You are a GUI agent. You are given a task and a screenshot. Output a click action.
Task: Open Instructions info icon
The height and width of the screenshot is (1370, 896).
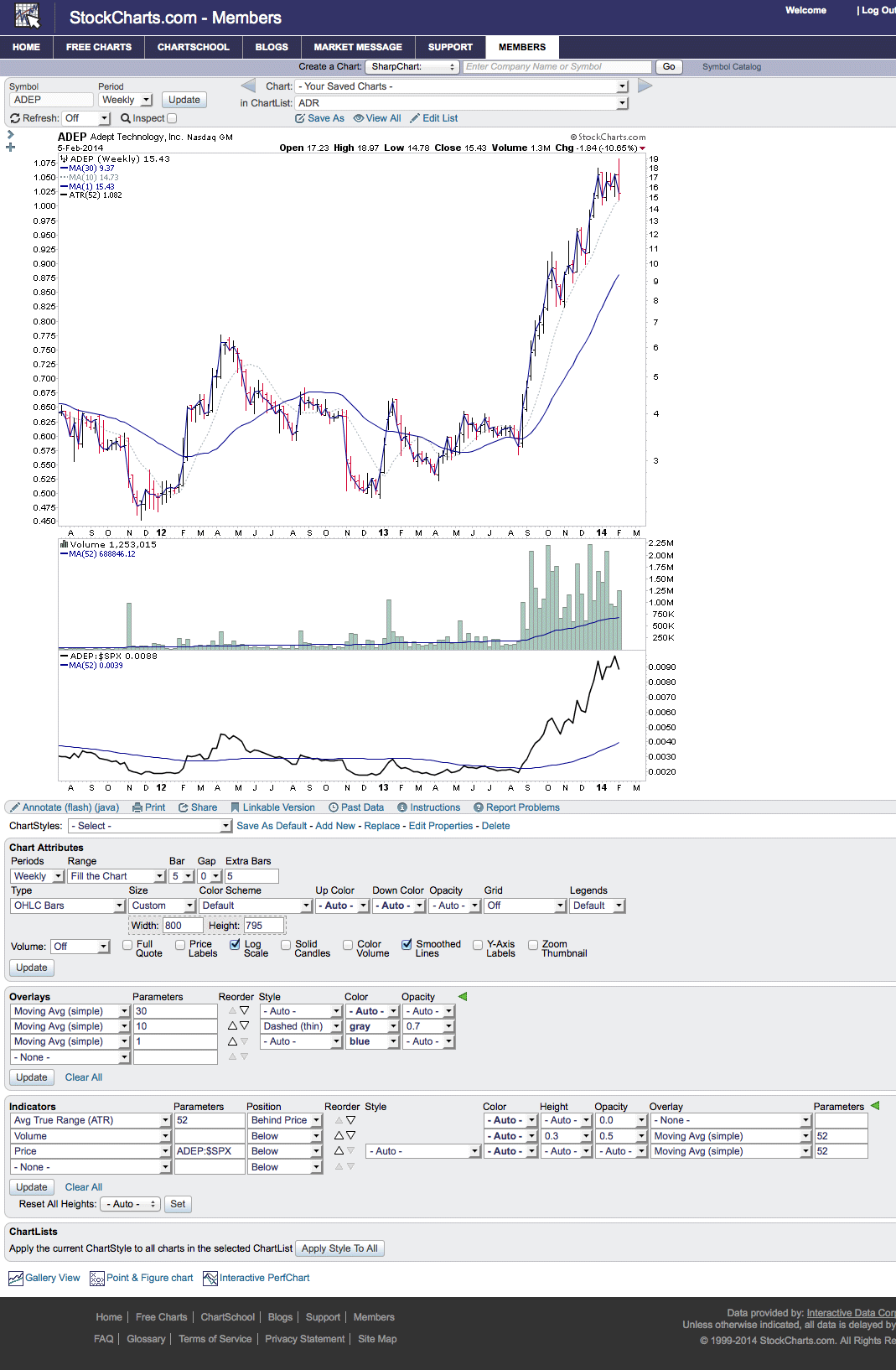coord(402,807)
